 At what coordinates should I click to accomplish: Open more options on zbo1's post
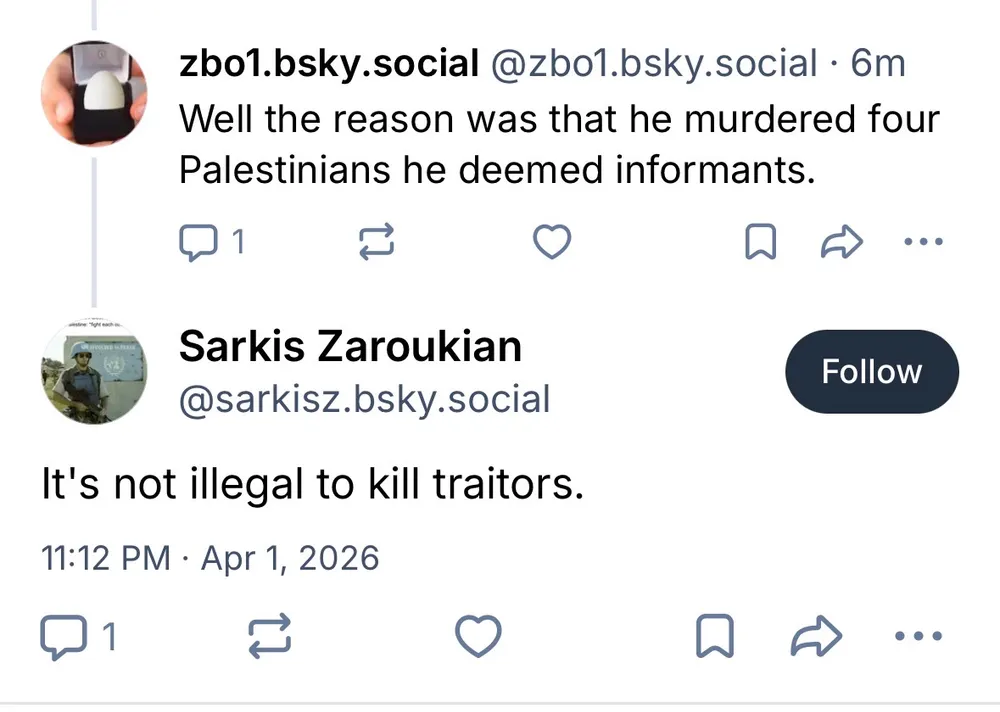point(922,241)
